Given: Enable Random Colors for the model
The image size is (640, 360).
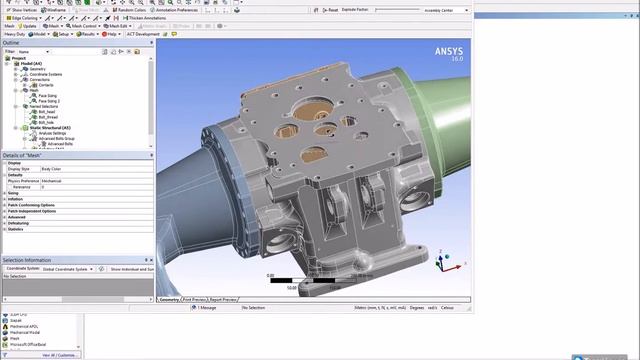Looking at the screenshot, I should (x=129, y=10).
